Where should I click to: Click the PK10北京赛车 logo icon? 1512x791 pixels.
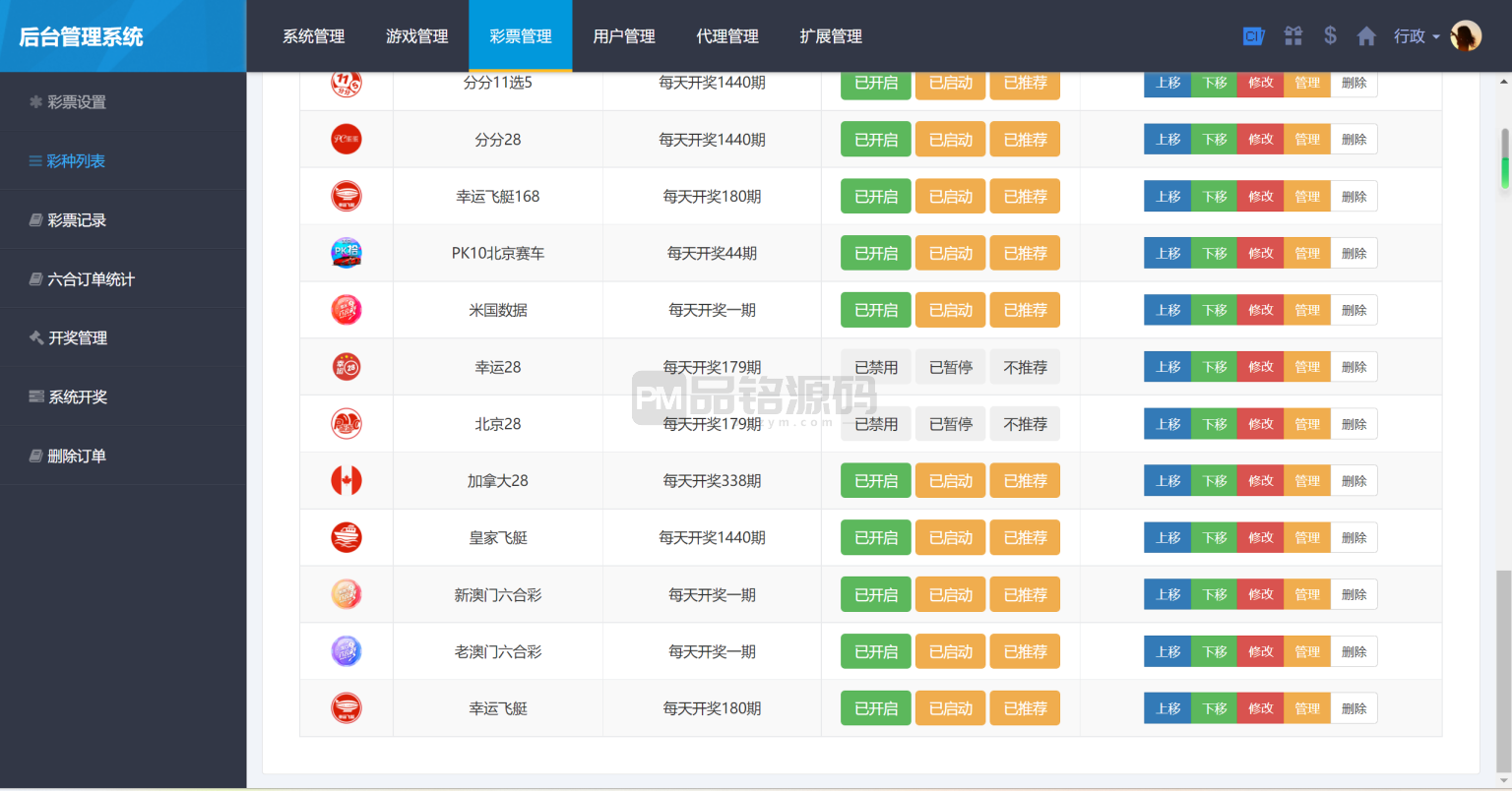(x=346, y=253)
